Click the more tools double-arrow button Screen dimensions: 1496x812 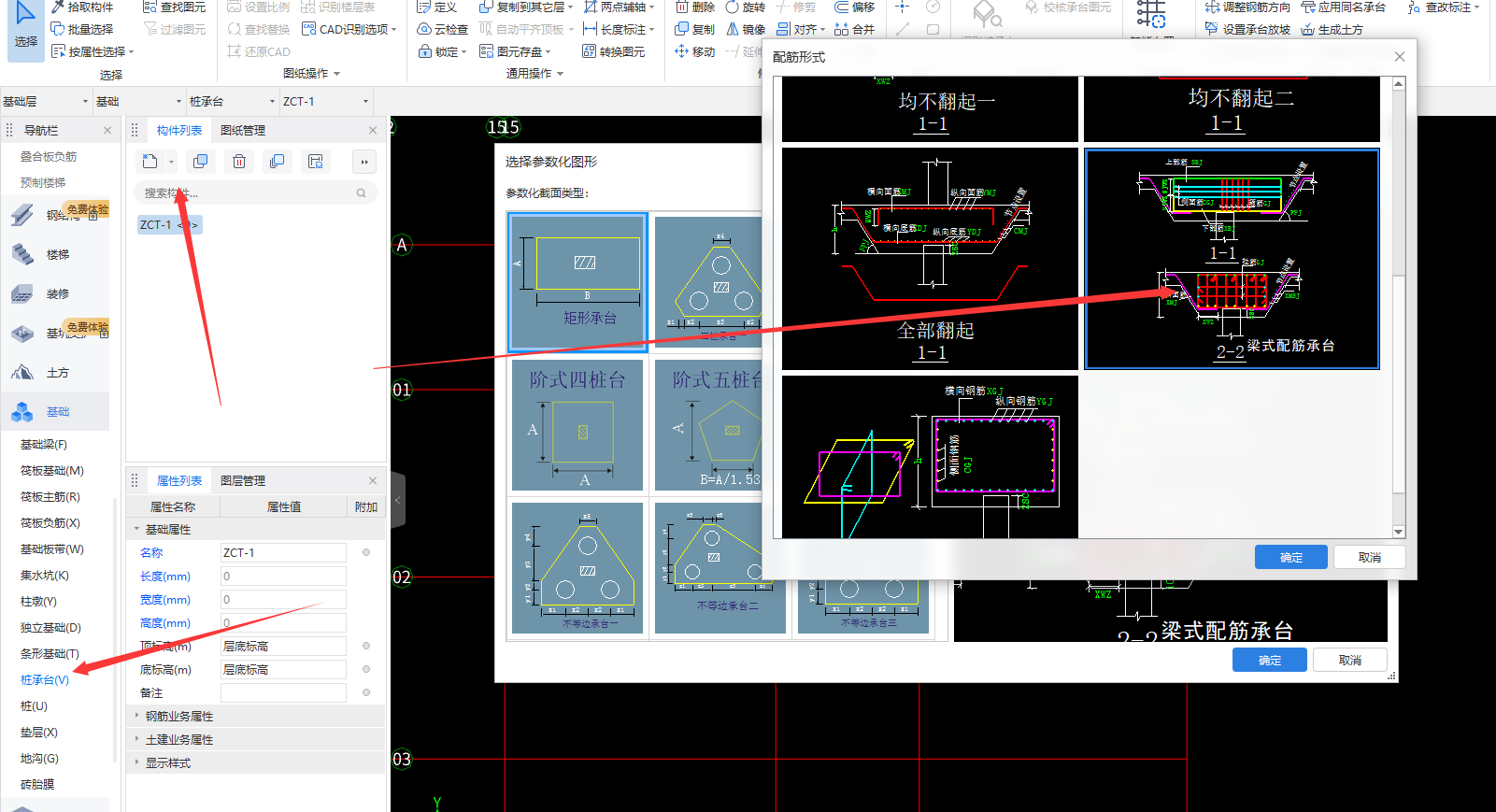364,162
